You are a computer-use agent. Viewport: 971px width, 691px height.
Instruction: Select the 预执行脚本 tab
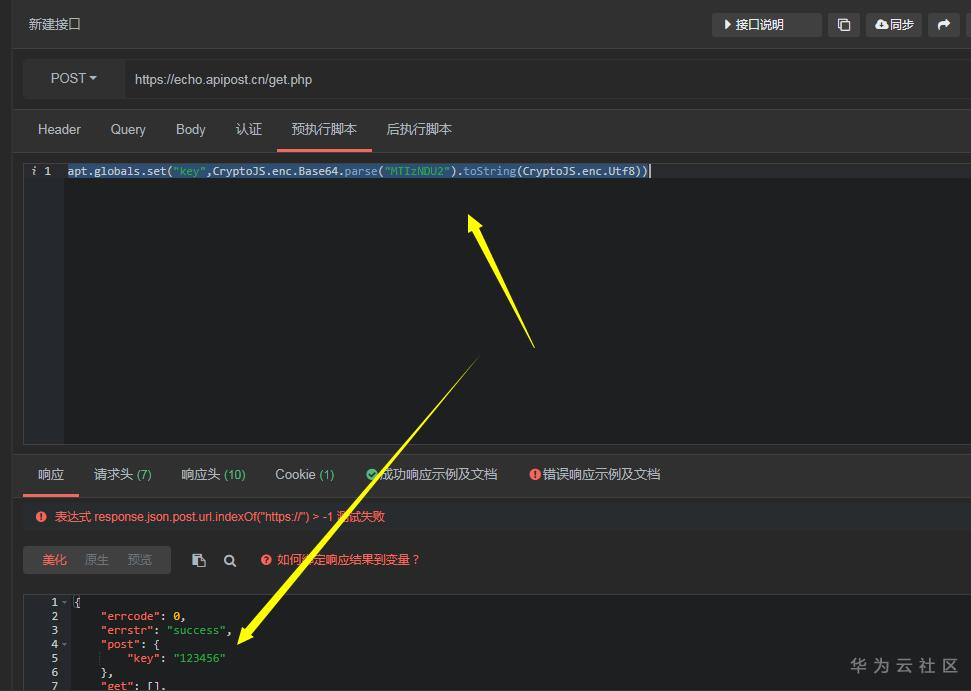click(324, 129)
